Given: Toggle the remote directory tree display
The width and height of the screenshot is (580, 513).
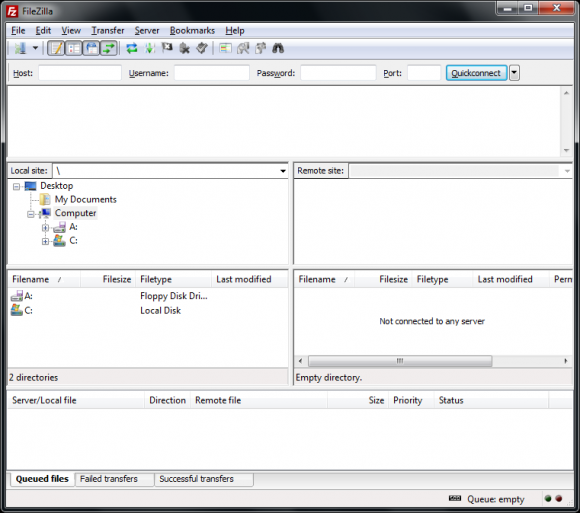Looking at the screenshot, I should point(91,48).
